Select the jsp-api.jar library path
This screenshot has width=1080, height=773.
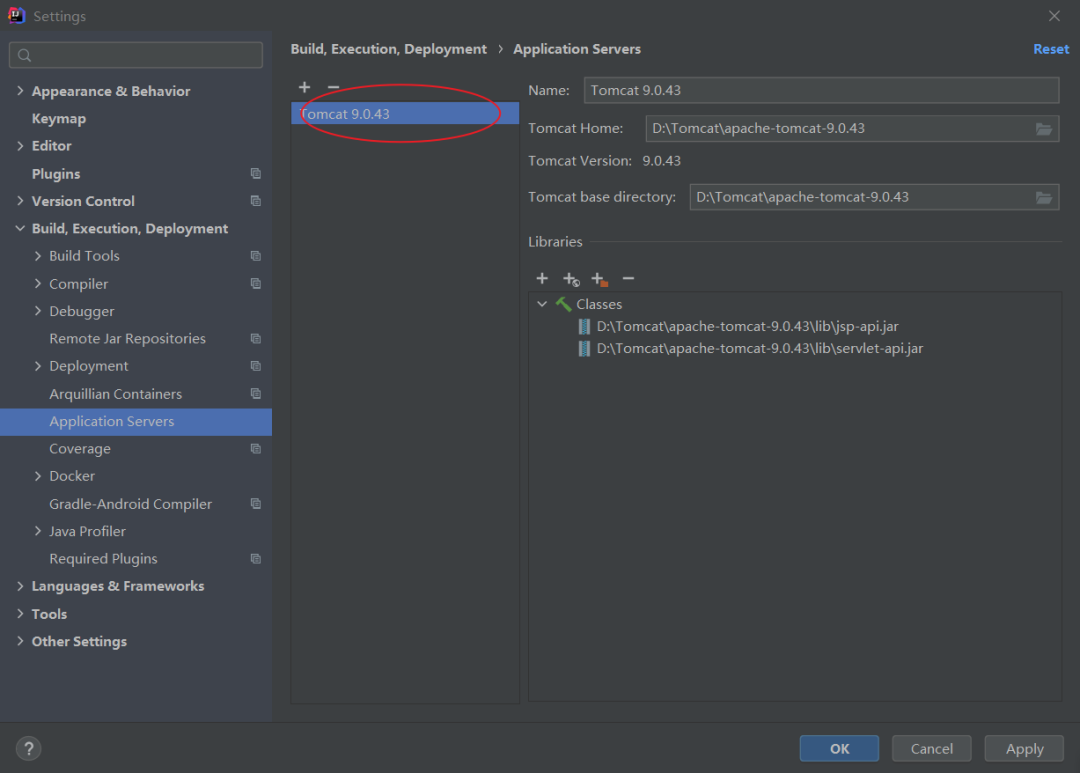tap(747, 327)
